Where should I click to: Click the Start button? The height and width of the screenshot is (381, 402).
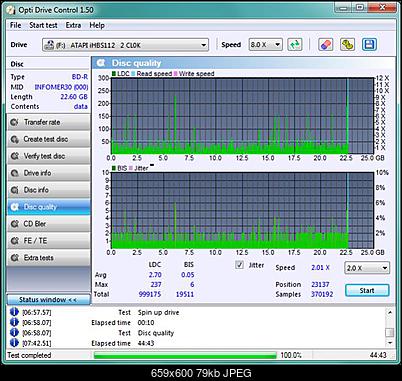click(367, 291)
